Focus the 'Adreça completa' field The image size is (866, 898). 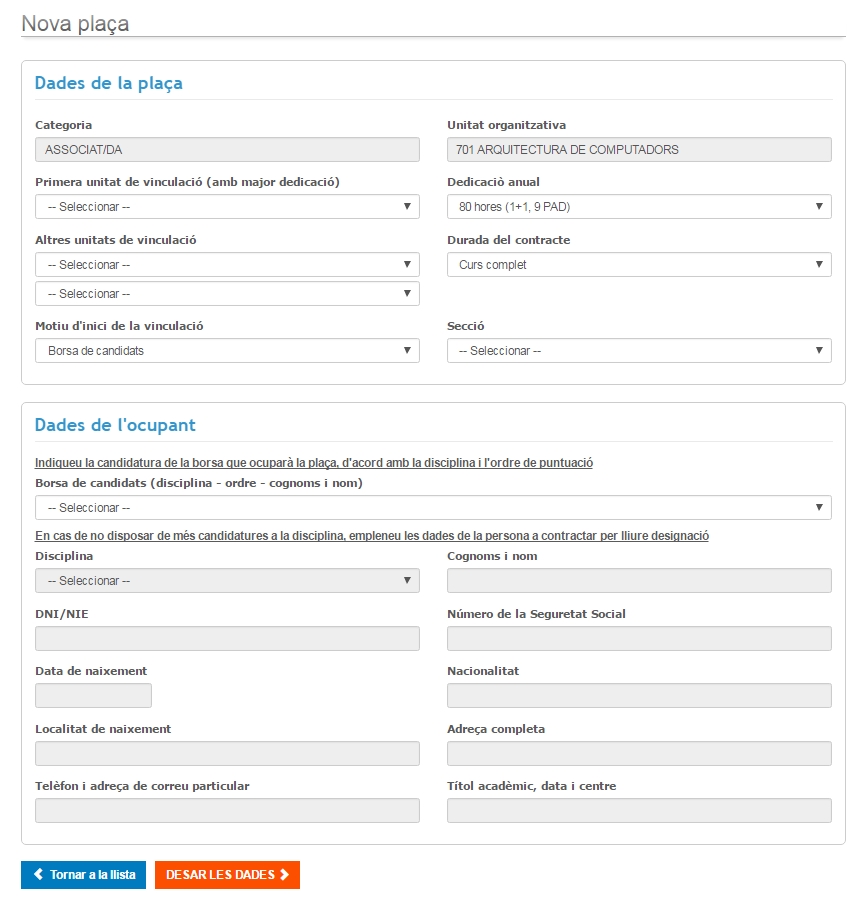click(x=639, y=754)
